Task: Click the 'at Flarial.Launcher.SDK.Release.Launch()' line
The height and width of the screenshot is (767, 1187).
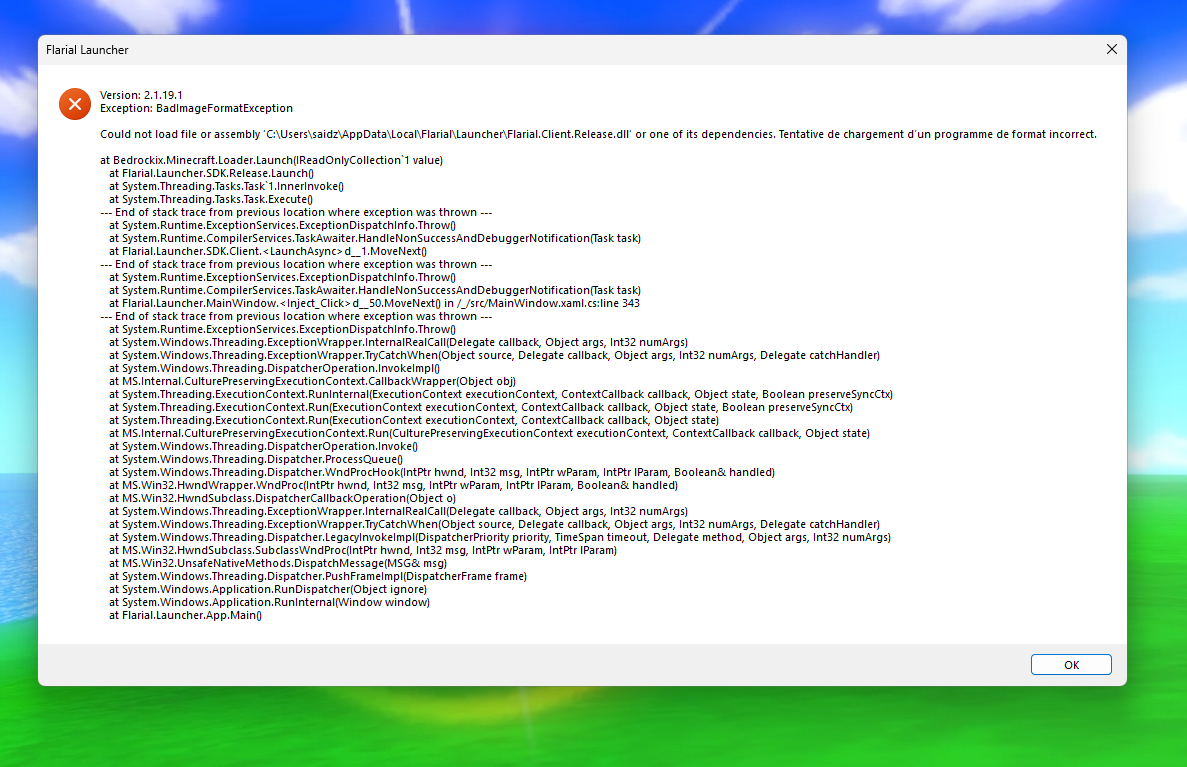Action: (211, 173)
